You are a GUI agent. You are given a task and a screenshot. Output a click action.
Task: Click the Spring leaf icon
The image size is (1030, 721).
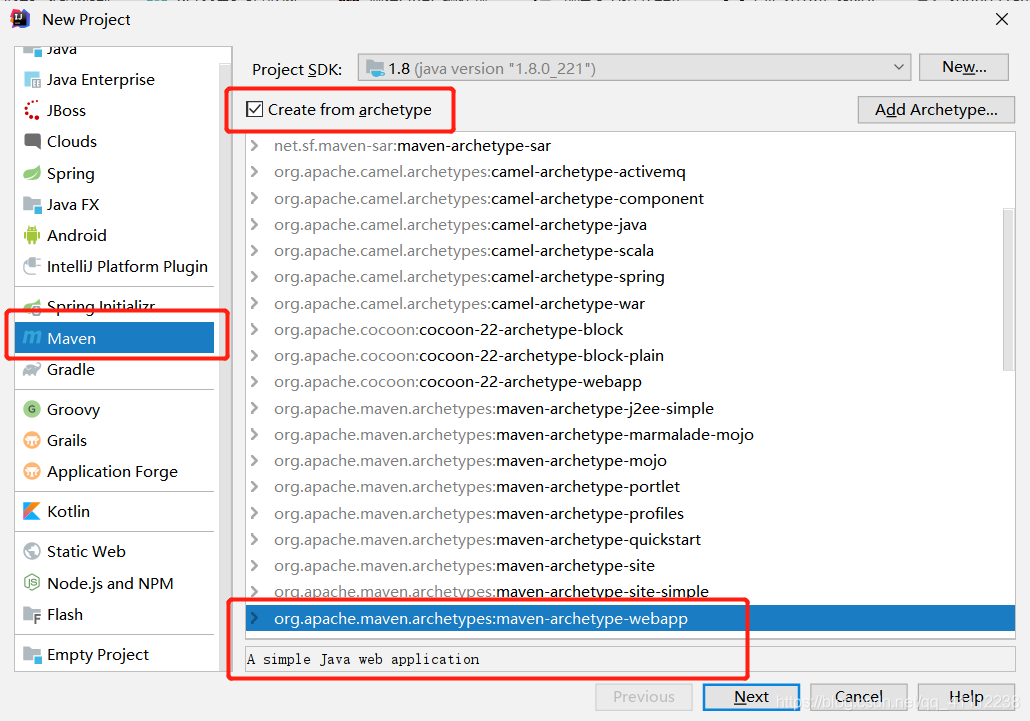coord(32,173)
